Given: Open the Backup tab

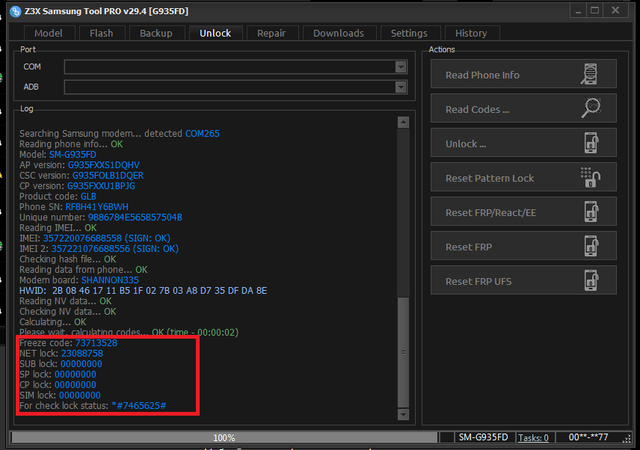Looking at the screenshot, I should coord(156,33).
